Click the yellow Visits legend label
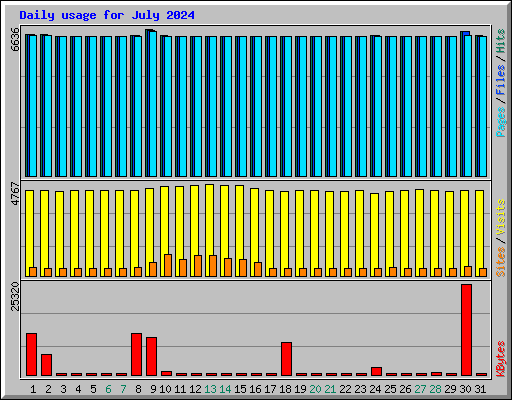This screenshot has width=512, height=400. (x=500, y=217)
